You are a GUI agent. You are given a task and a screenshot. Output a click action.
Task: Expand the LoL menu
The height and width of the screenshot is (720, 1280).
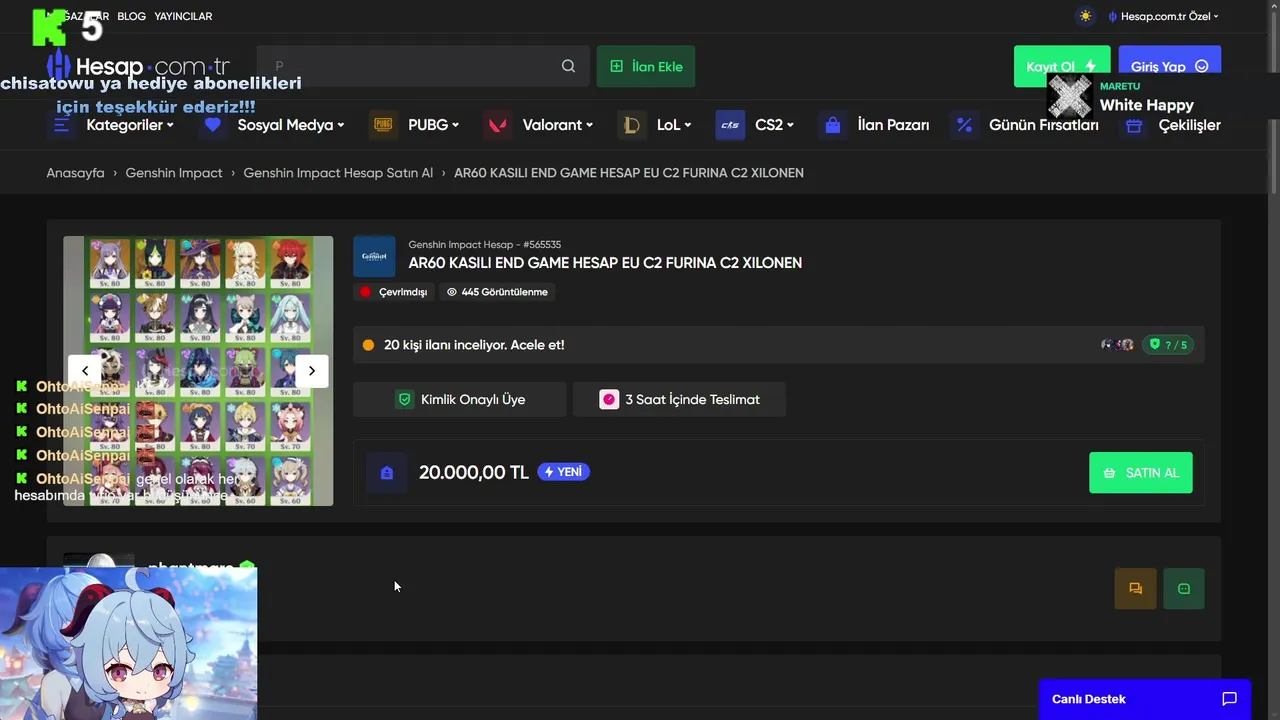[674, 125]
